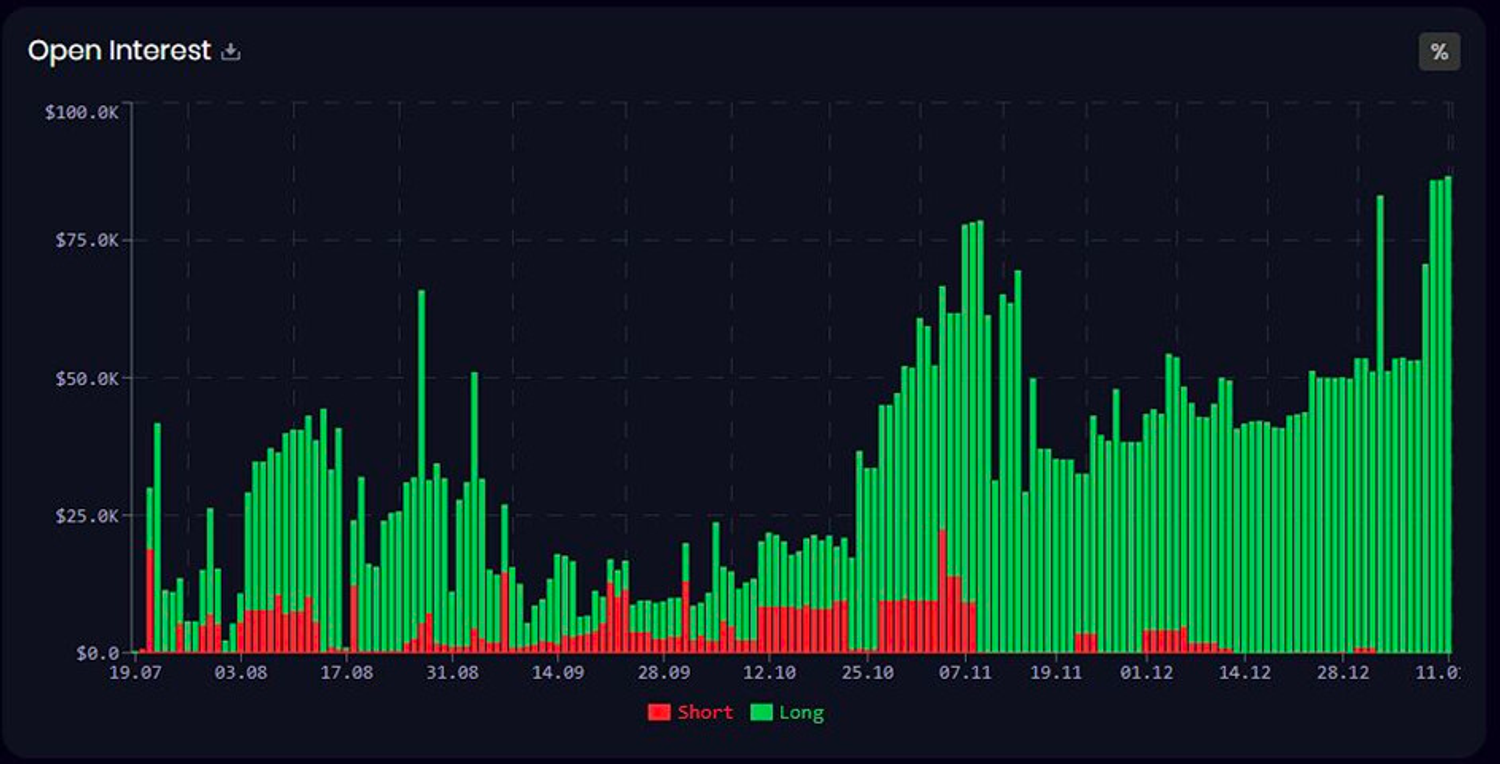
Task: Select the 01.12 date tick label
Action: point(1147,673)
